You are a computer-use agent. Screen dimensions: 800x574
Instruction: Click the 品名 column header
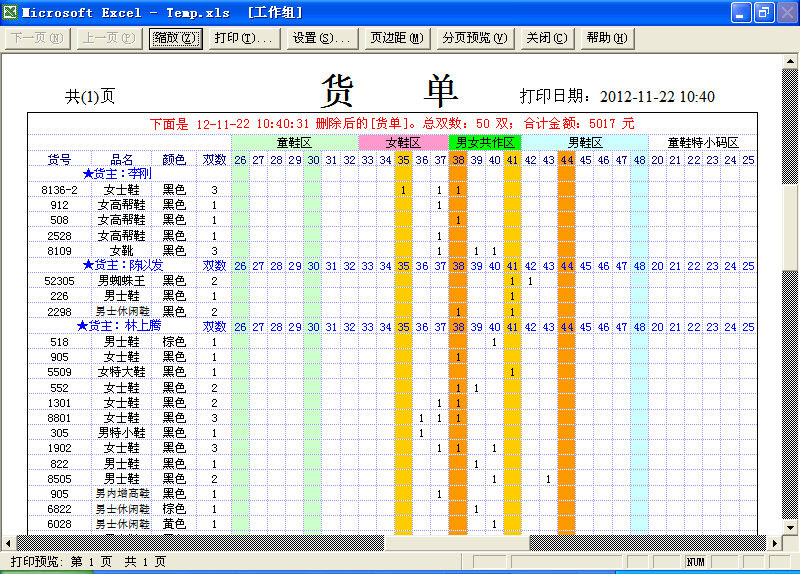121,160
